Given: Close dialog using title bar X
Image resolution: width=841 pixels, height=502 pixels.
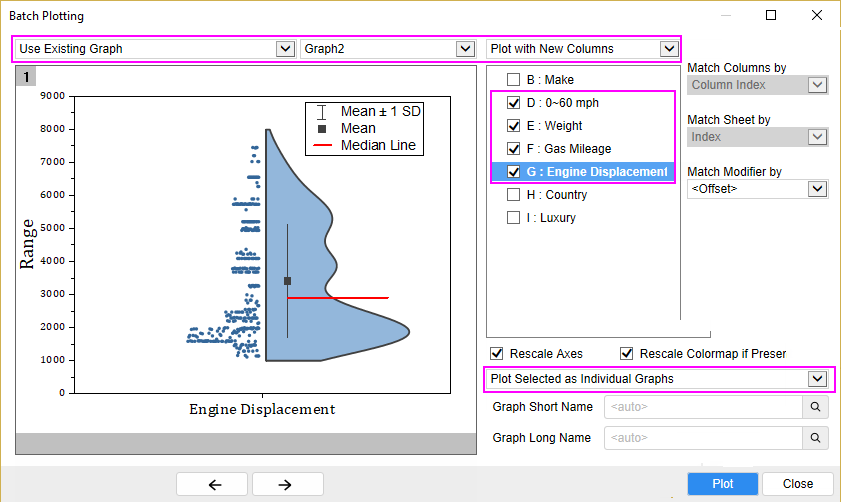Looking at the screenshot, I should pyautogui.click(x=817, y=15).
